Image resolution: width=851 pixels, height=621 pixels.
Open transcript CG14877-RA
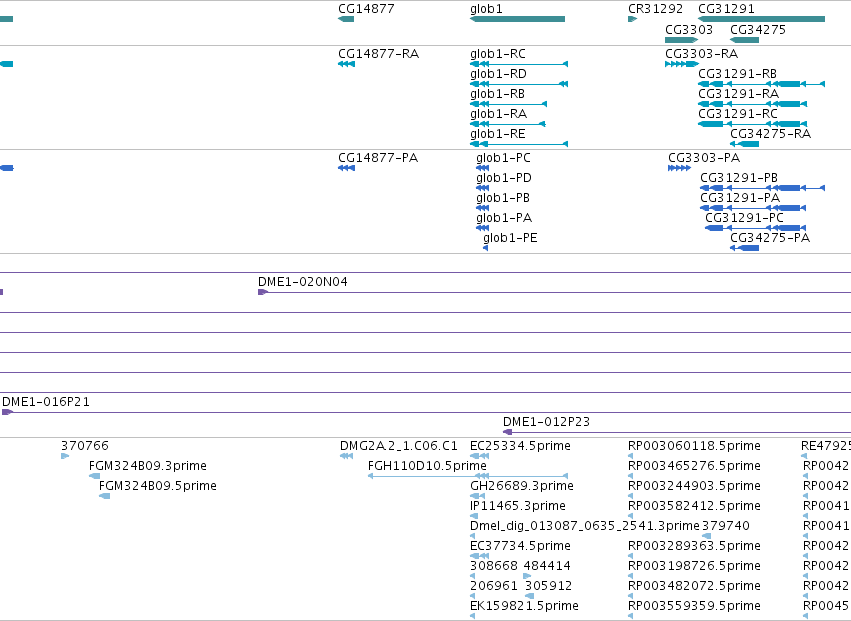point(378,54)
